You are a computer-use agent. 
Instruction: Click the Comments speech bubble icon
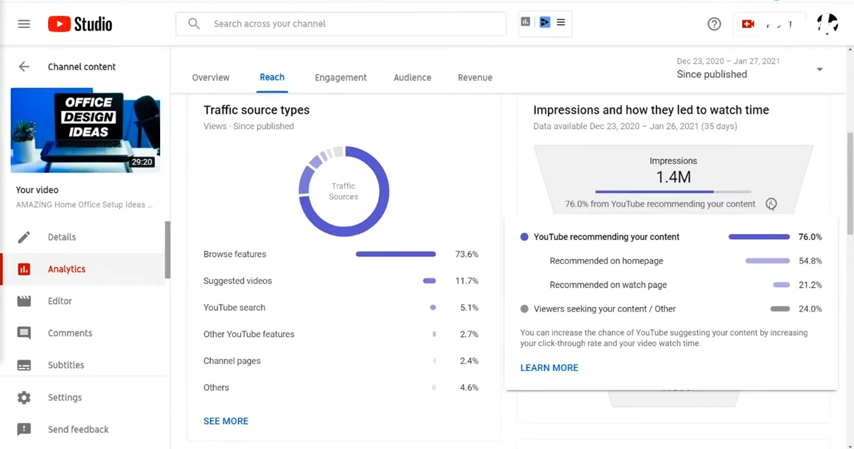(x=24, y=333)
